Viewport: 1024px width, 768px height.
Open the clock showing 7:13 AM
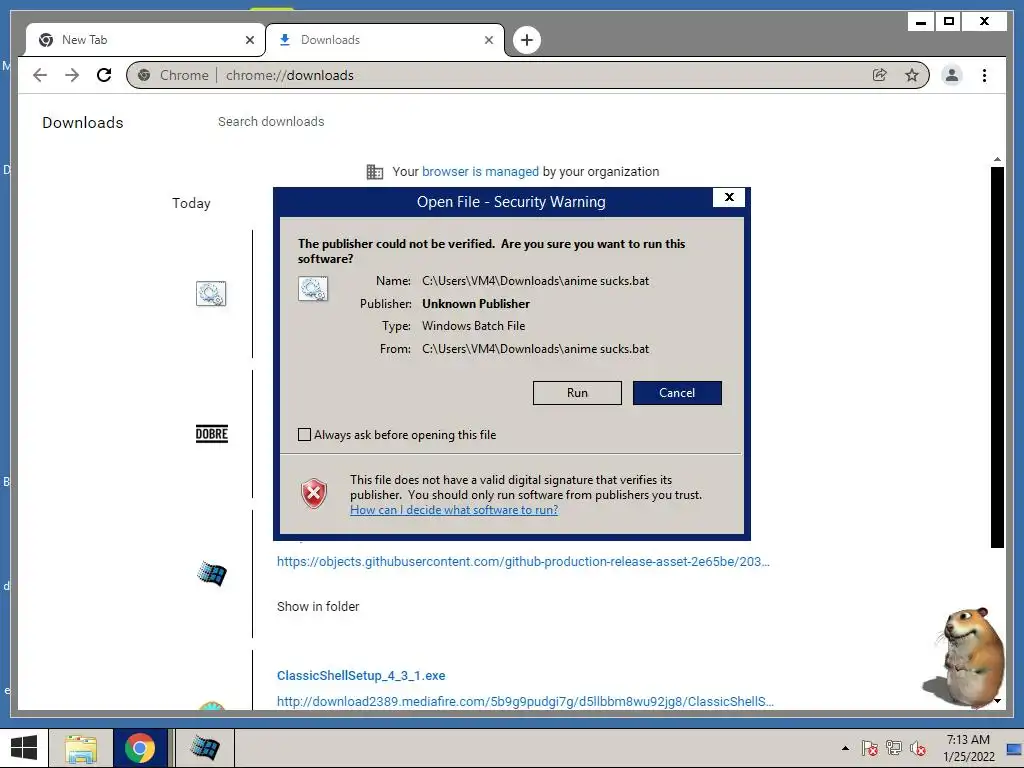[968, 748]
